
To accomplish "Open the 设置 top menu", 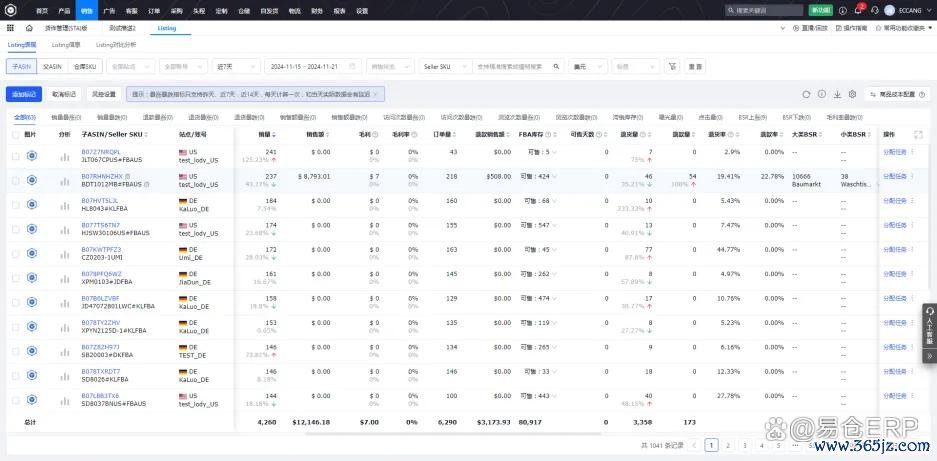I will 362,11.
